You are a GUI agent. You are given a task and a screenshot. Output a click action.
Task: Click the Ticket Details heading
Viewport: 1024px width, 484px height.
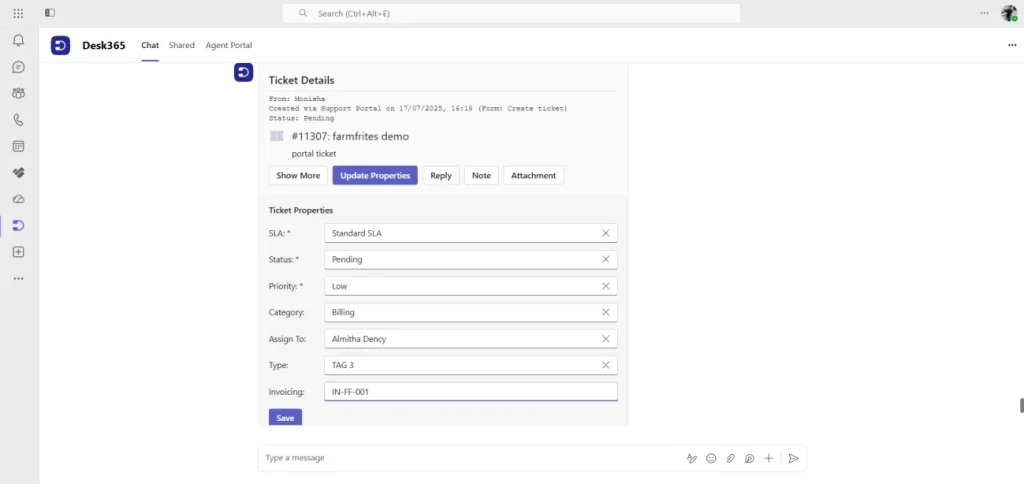pos(302,80)
